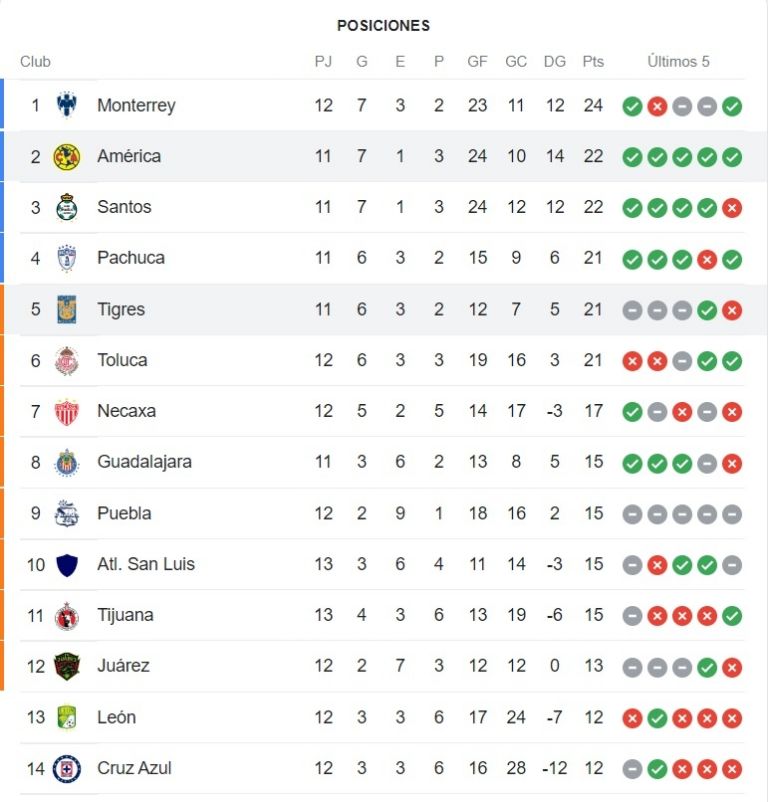
Task: Click the Necaxa striped crest
Action: coord(66,411)
